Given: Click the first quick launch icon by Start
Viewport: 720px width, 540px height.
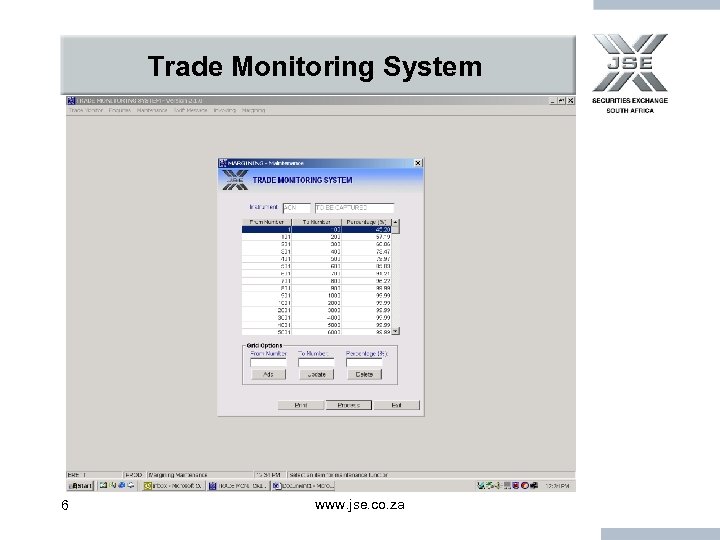Looking at the screenshot, I should 104,485.
